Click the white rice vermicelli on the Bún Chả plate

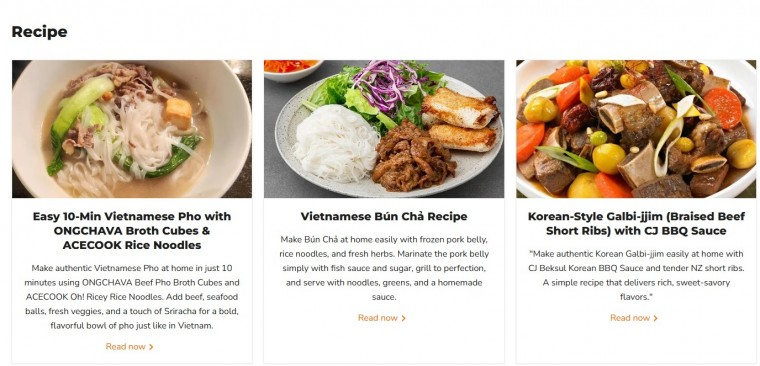click(335, 143)
